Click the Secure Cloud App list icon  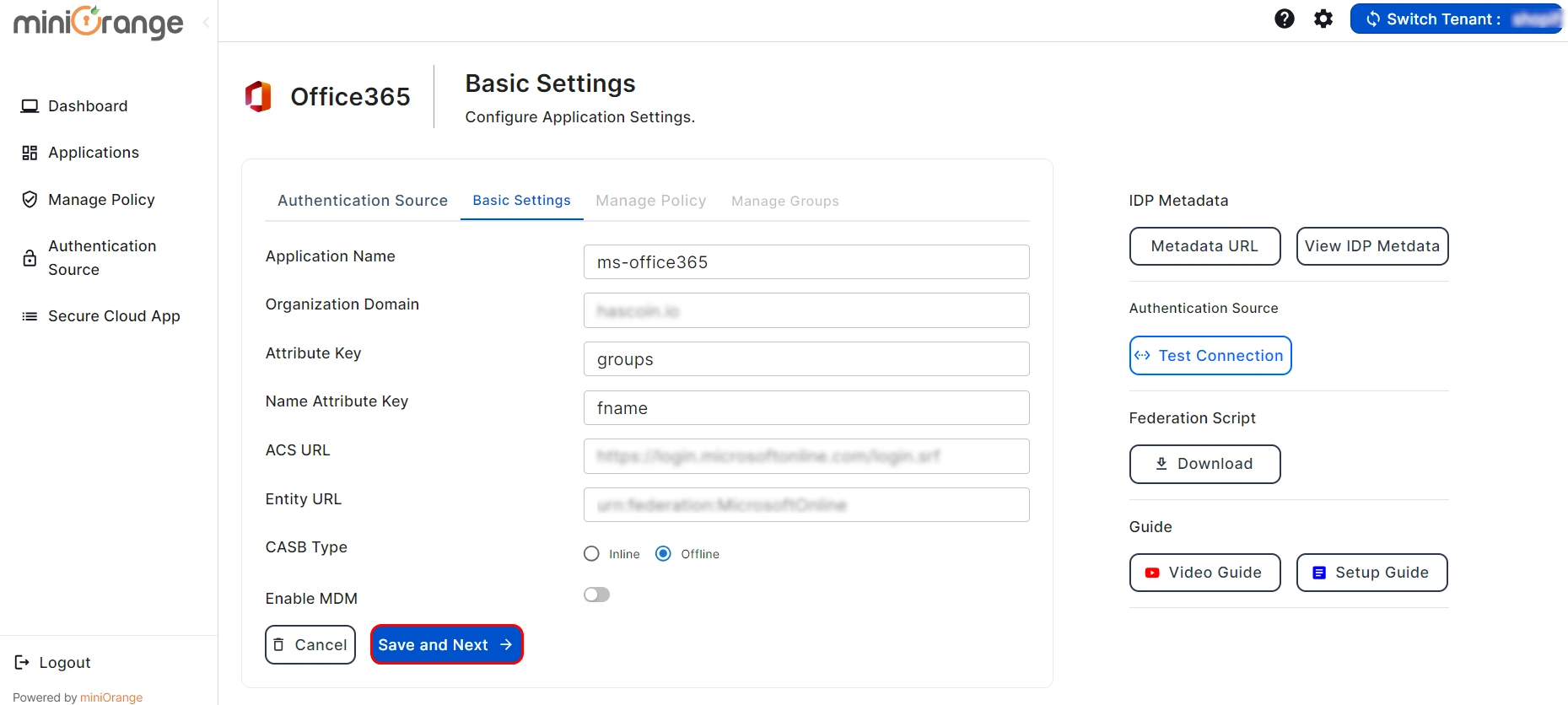pyautogui.click(x=30, y=316)
